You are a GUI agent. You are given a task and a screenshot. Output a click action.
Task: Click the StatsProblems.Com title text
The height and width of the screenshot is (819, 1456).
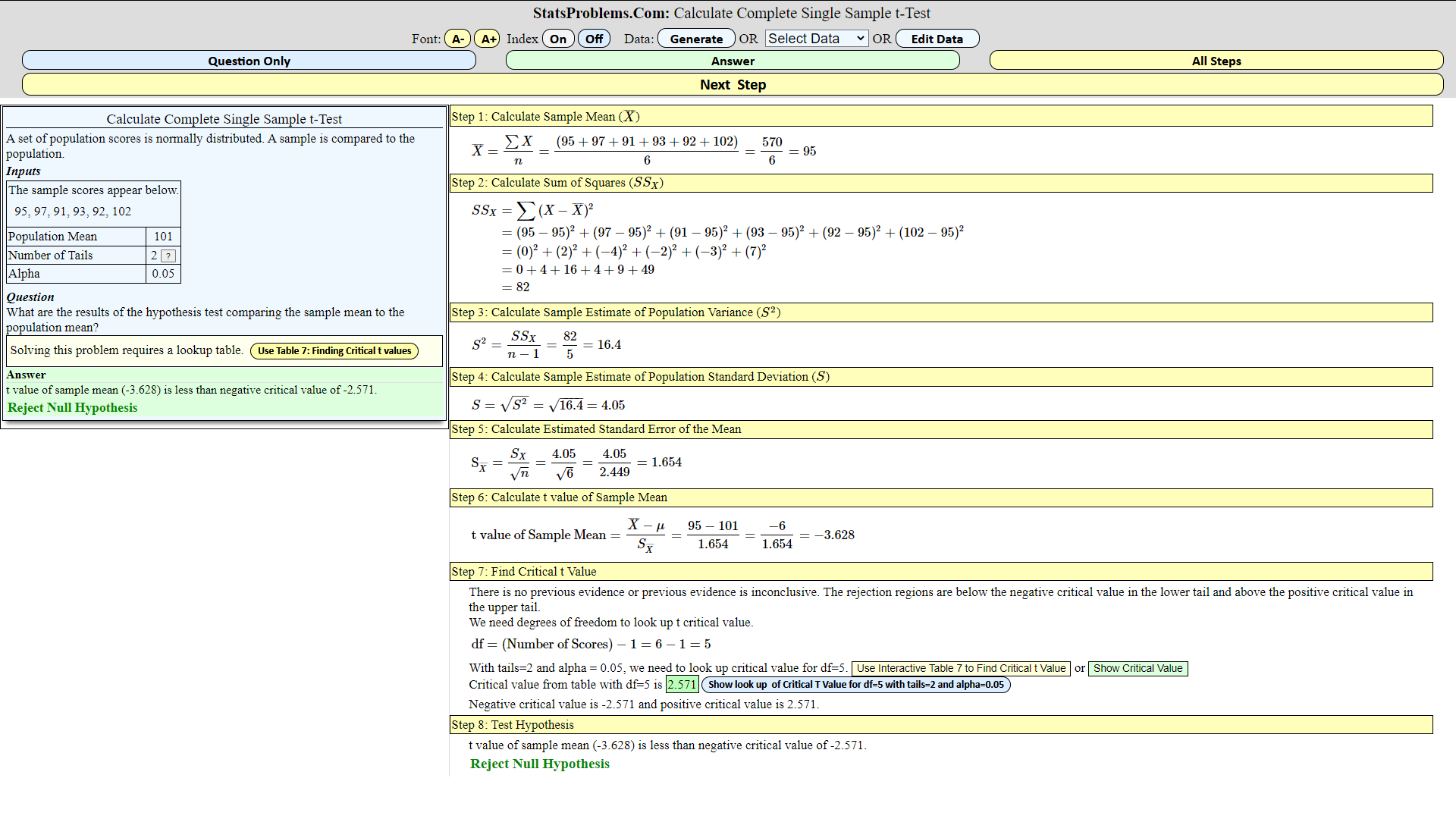point(601,13)
